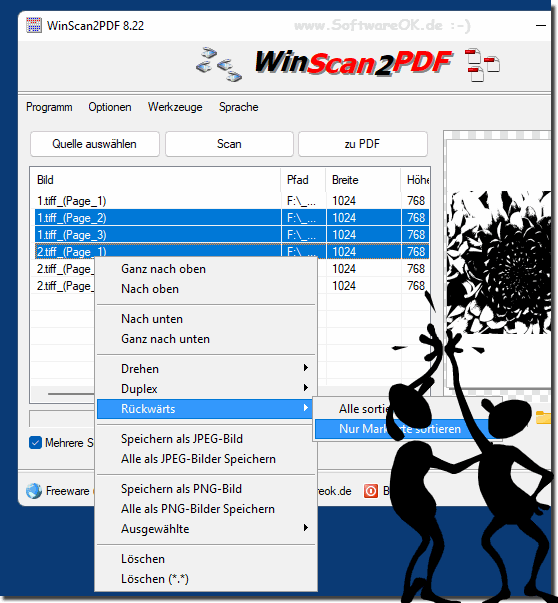Click the flower preview thumbnail
The image size is (558, 603).
pos(500,262)
